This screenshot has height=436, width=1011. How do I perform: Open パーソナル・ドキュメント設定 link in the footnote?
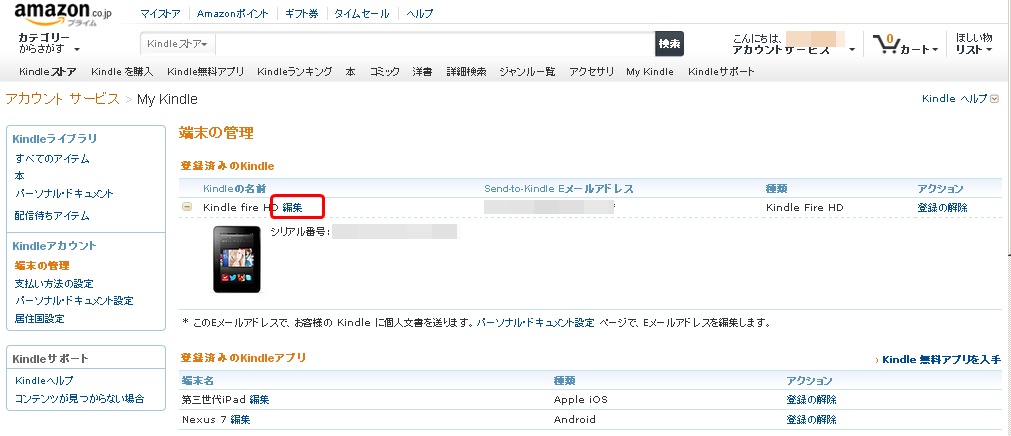point(535,322)
